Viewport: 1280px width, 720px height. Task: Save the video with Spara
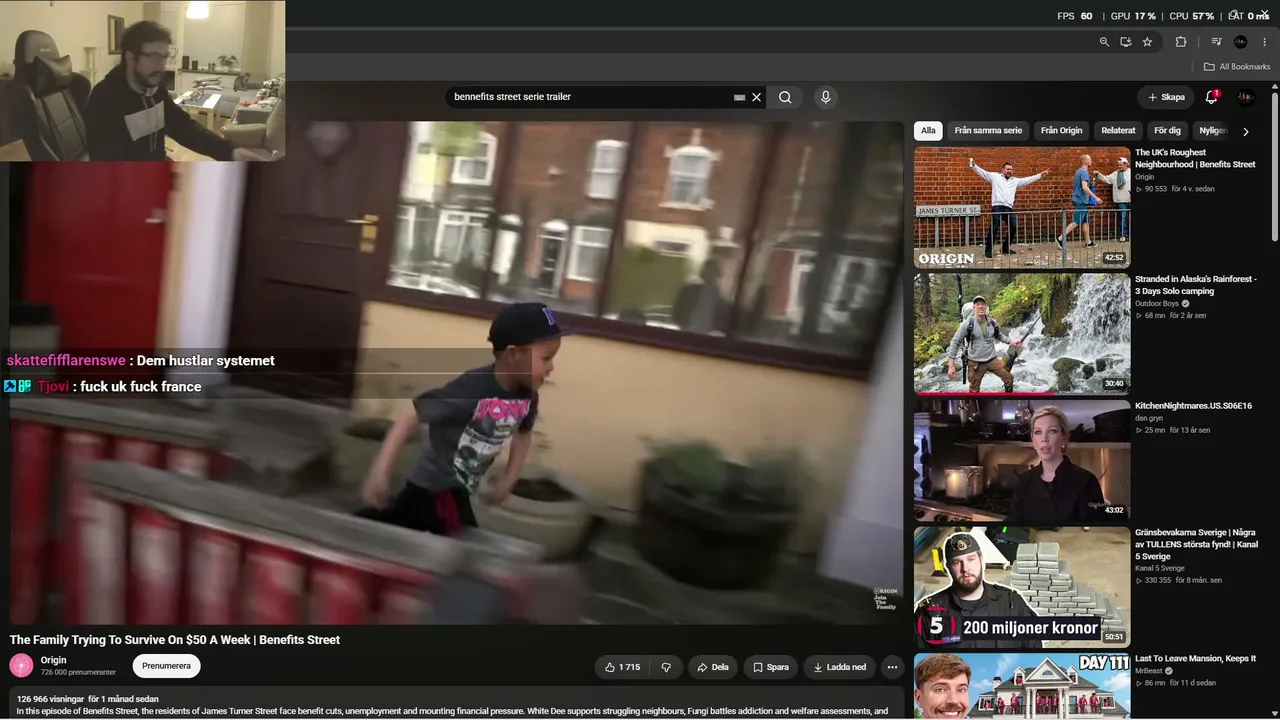tap(771, 667)
